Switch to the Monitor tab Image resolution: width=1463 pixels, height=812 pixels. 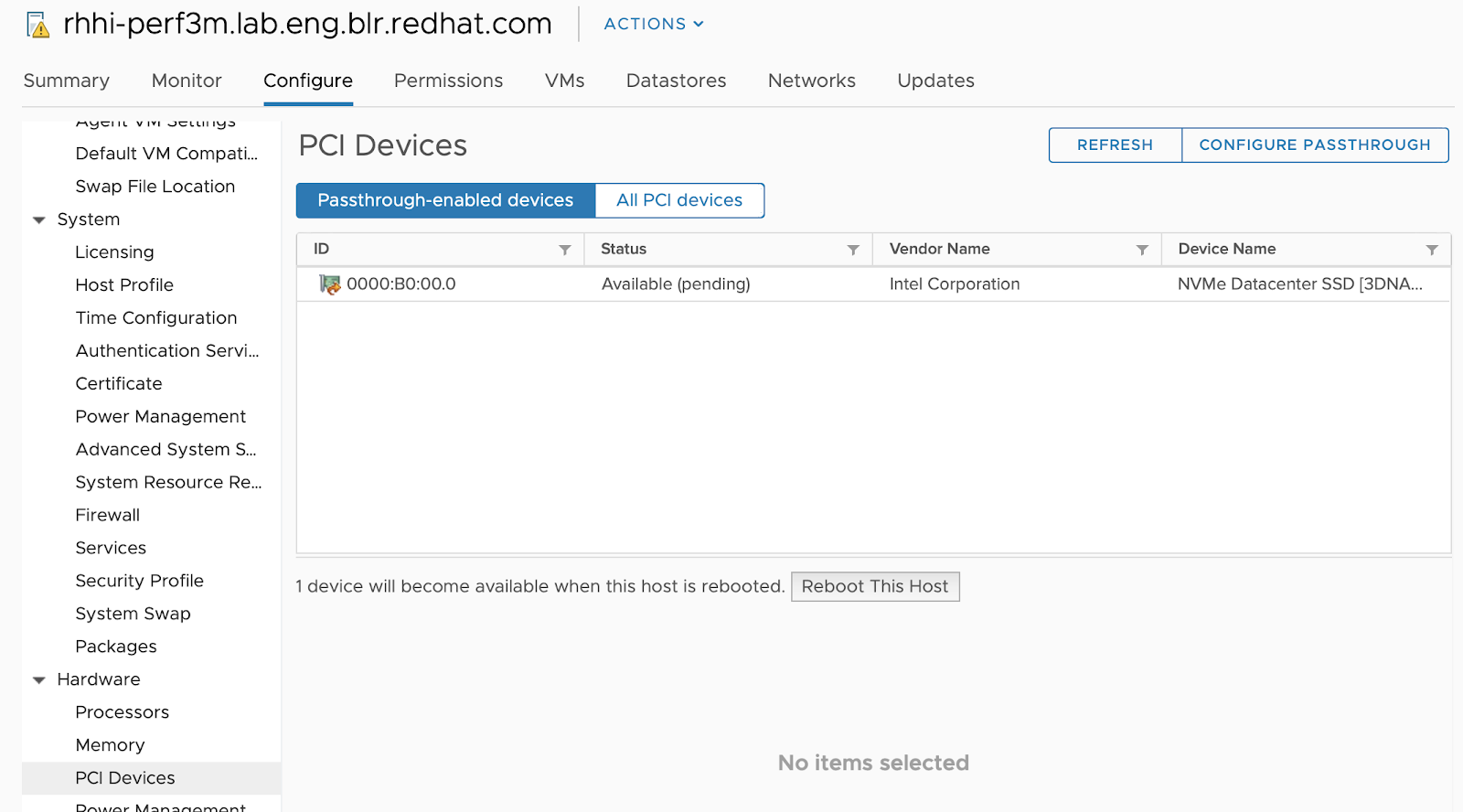(187, 80)
